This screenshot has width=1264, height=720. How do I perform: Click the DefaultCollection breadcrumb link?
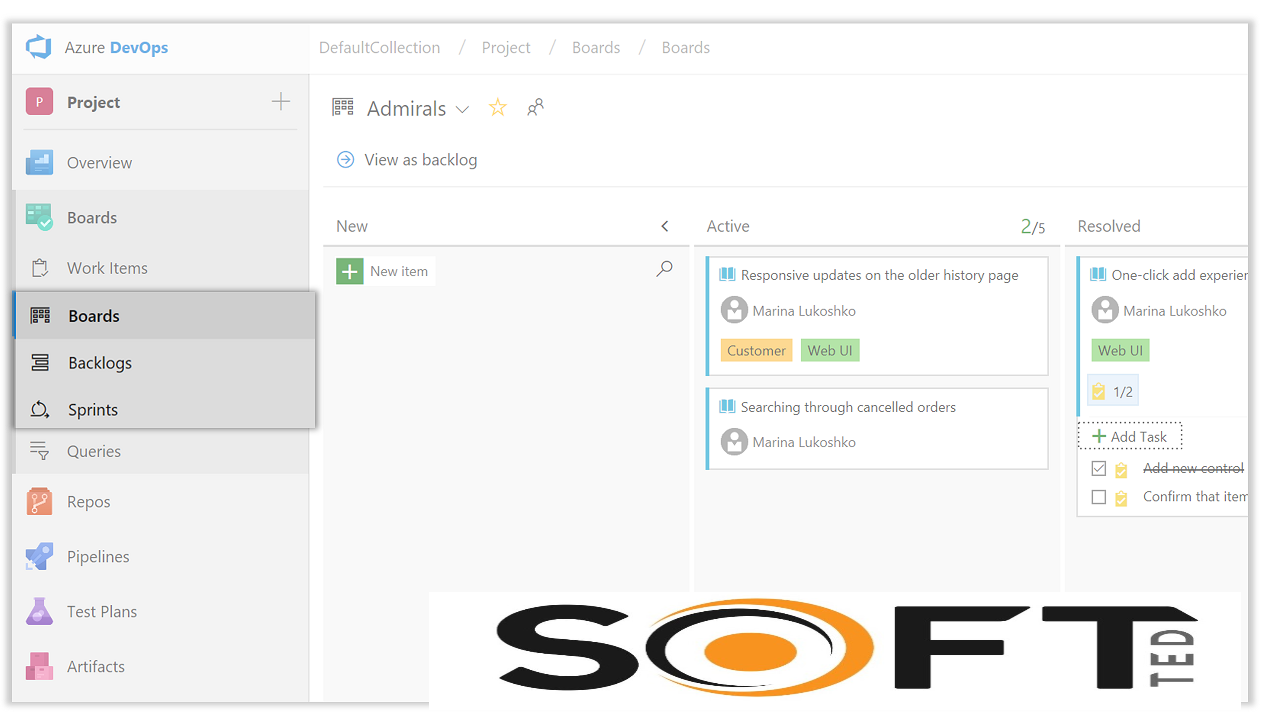(379, 47)
